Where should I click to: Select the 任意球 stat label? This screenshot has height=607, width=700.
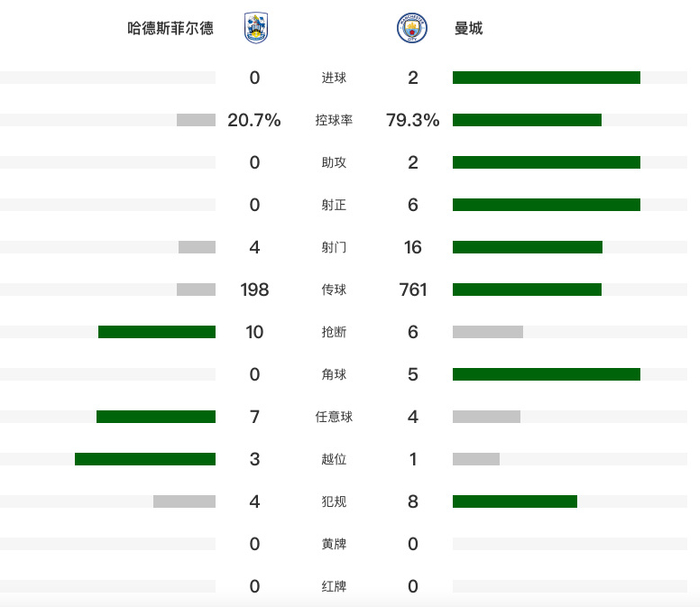[334, 417]
